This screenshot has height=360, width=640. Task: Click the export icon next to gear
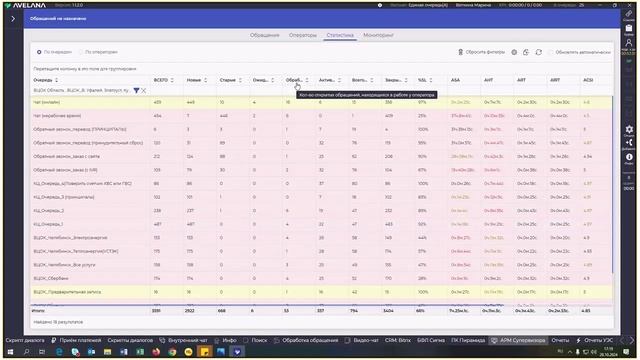click(526, 52)
